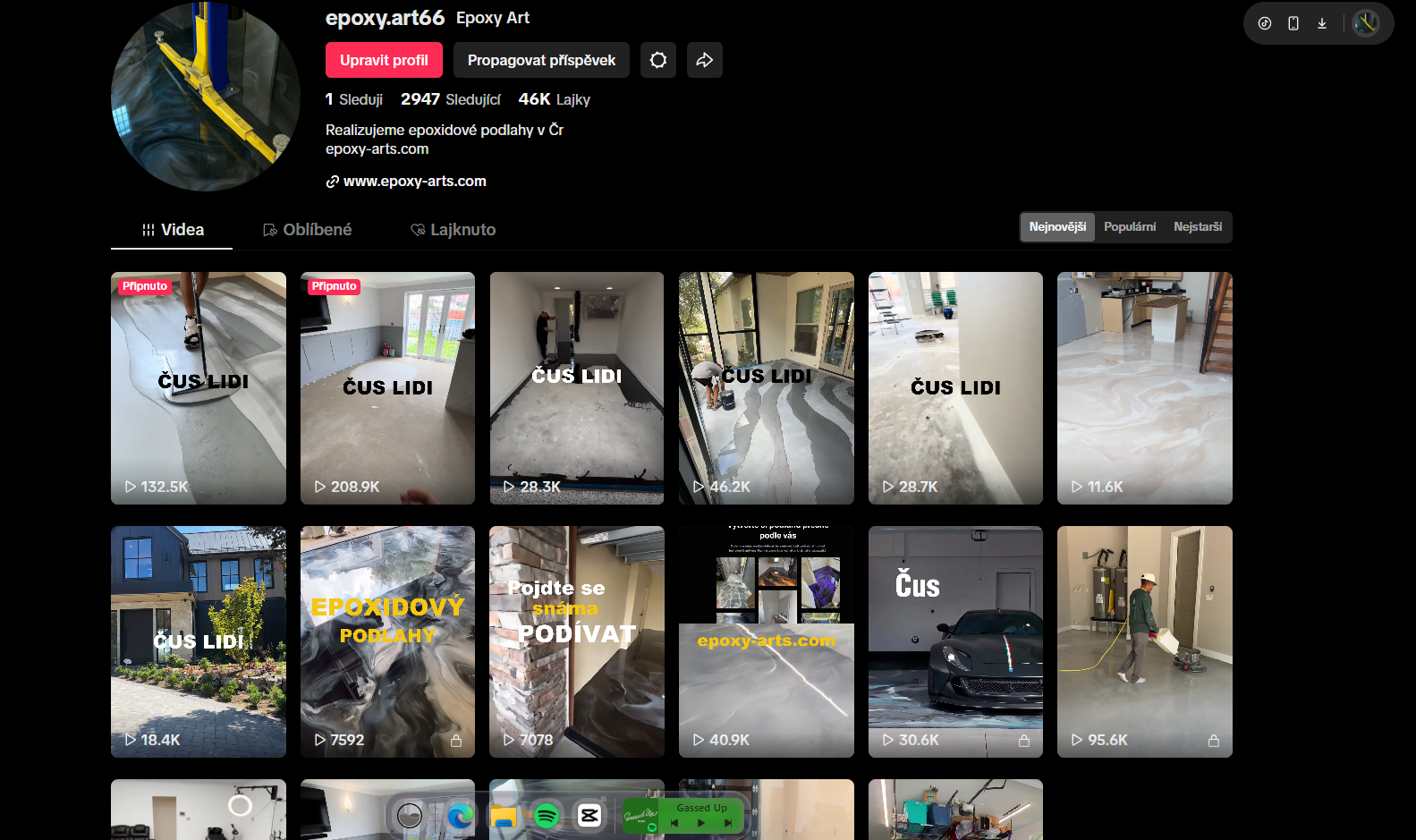Switch to the Oblíbené tab

(308, 230)
